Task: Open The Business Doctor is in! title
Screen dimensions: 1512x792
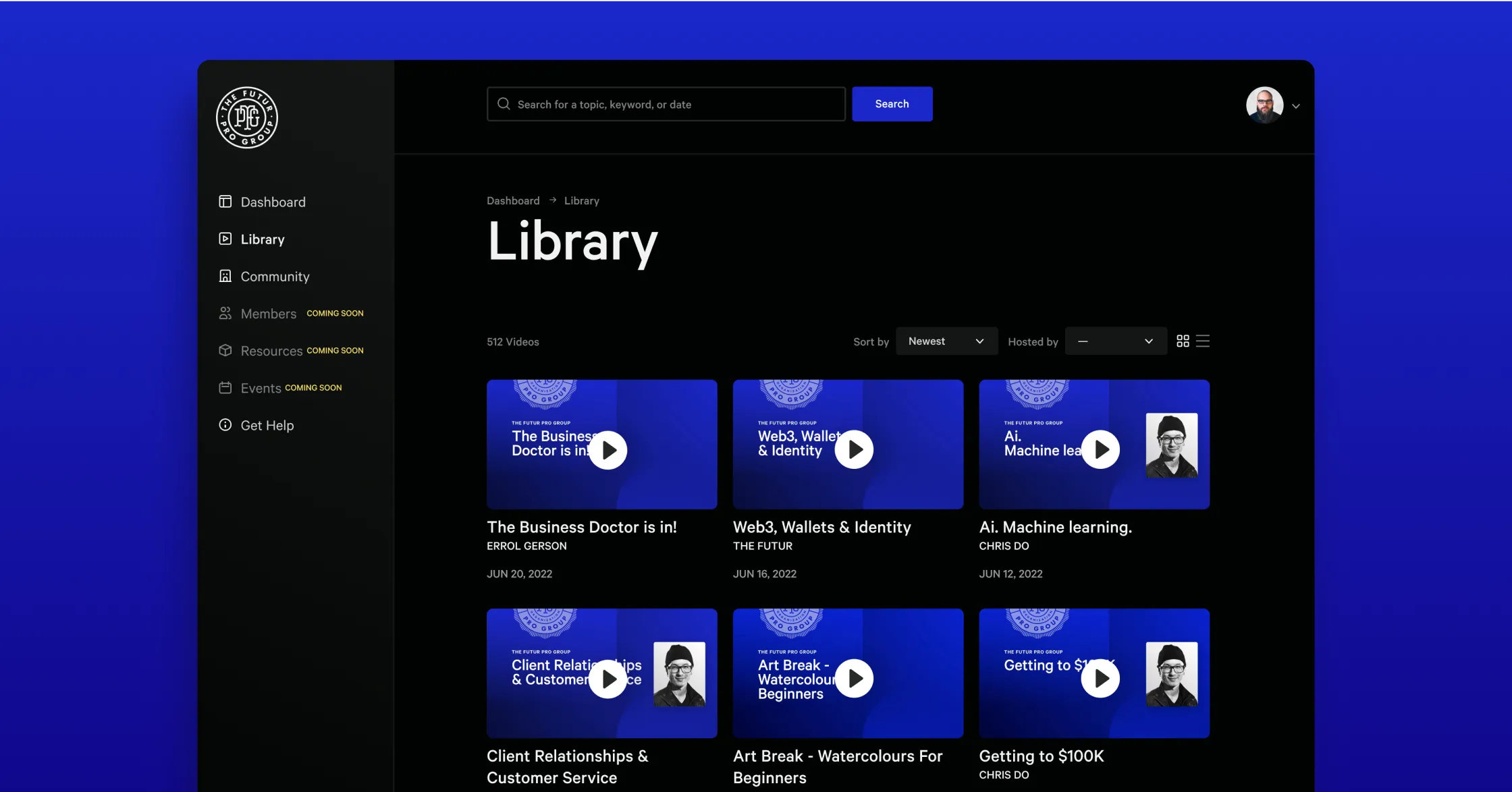Action: point(582,527)
